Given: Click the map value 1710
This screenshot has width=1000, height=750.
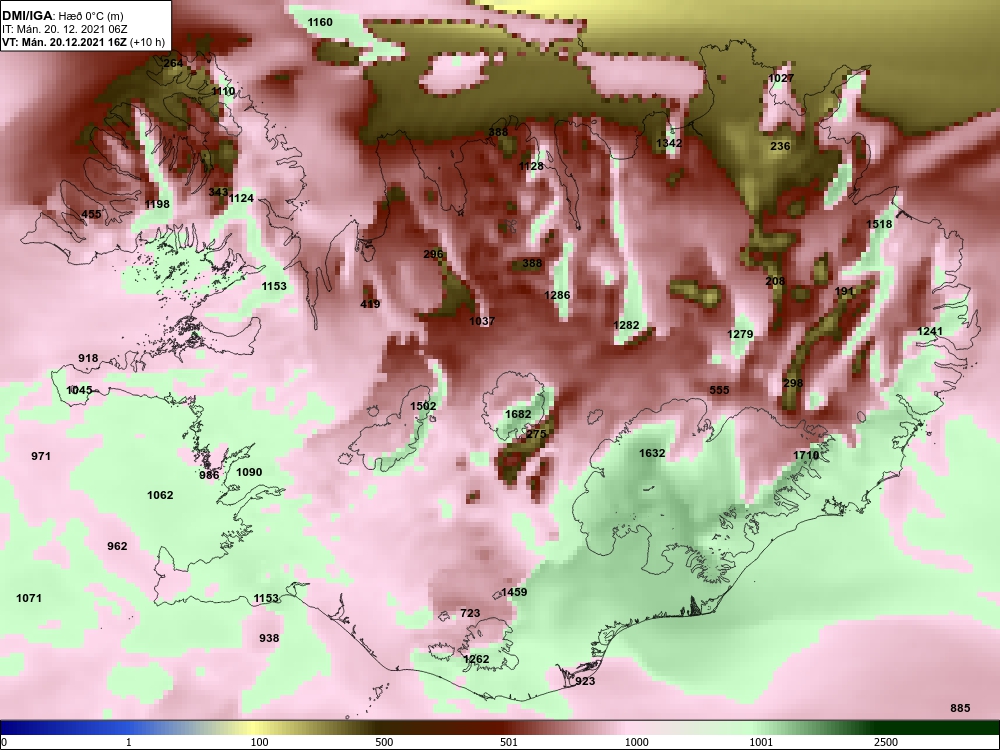Looking at the screenshot, I should click(806, 455).
